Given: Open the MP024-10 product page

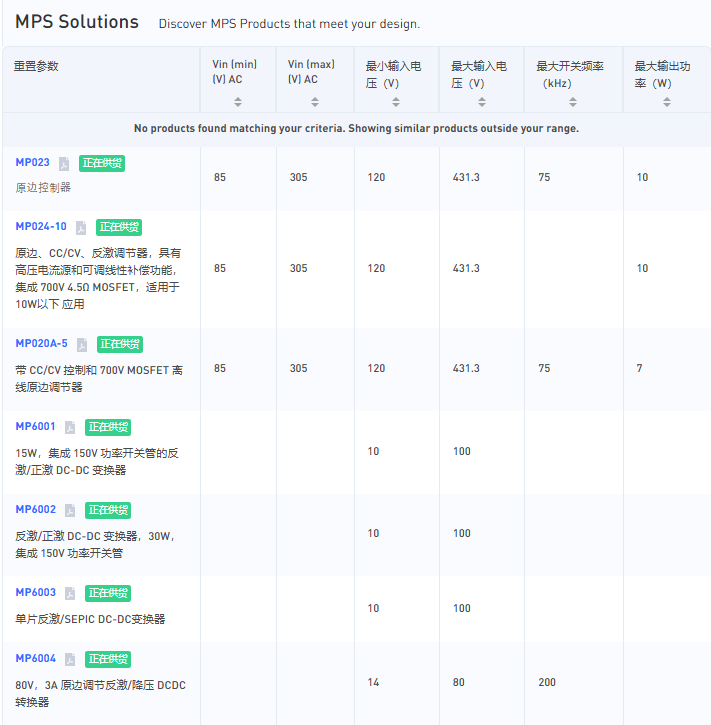Looking at the screenshot, I should click(x=41, y=227).
